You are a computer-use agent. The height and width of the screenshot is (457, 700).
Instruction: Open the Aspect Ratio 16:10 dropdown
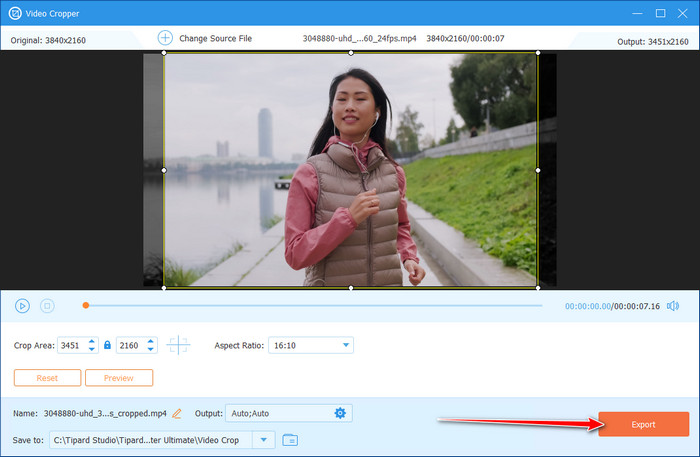click(311, 345)
